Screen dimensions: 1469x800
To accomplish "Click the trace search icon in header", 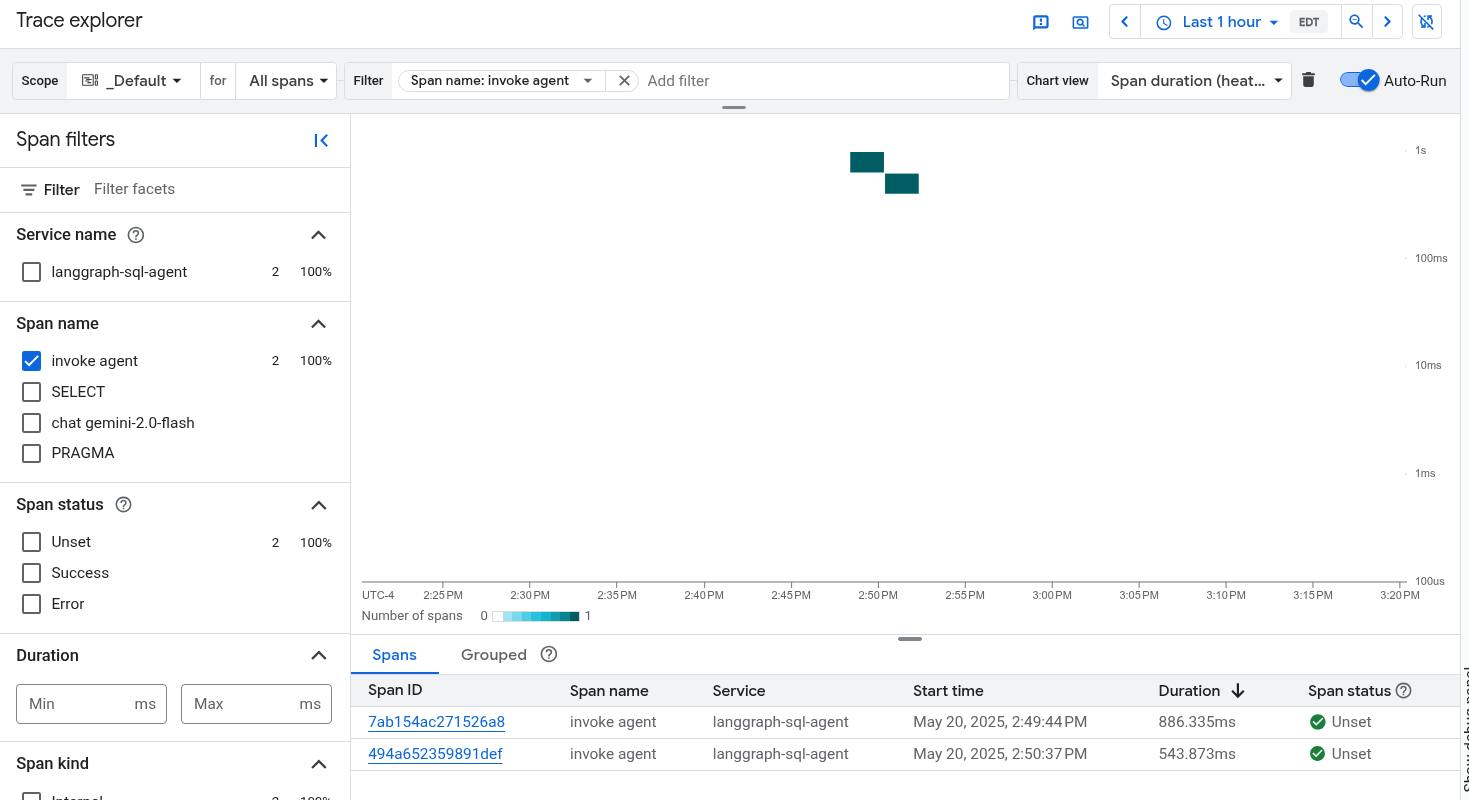I will click(x=1080, y=22).
